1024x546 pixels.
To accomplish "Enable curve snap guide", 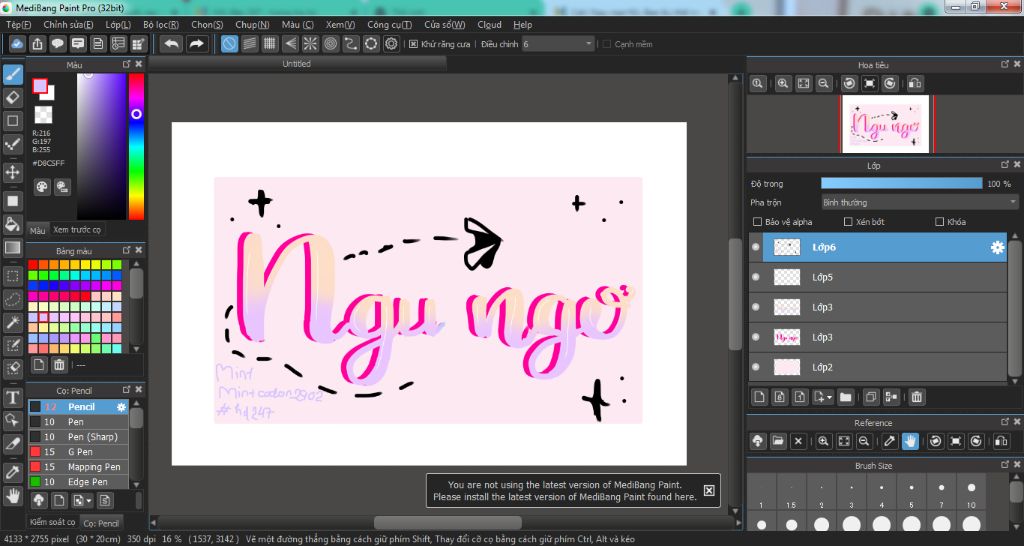I will click(x=351, y=44).
